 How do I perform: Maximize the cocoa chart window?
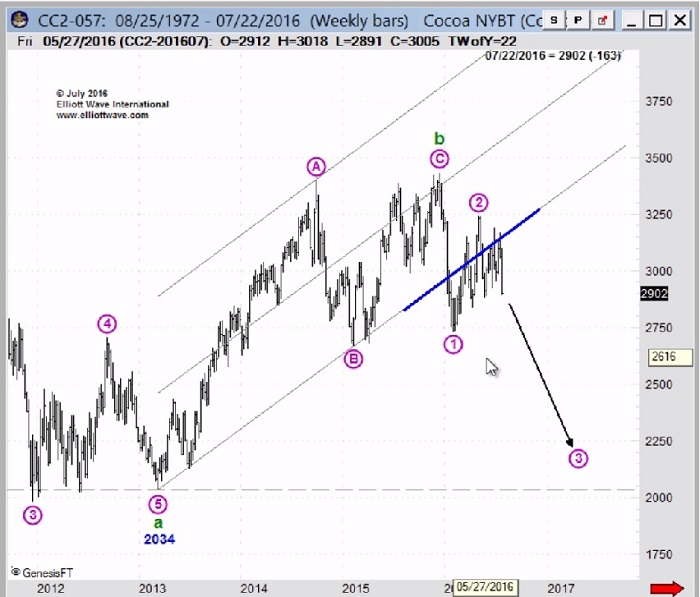tap(655, 21)
